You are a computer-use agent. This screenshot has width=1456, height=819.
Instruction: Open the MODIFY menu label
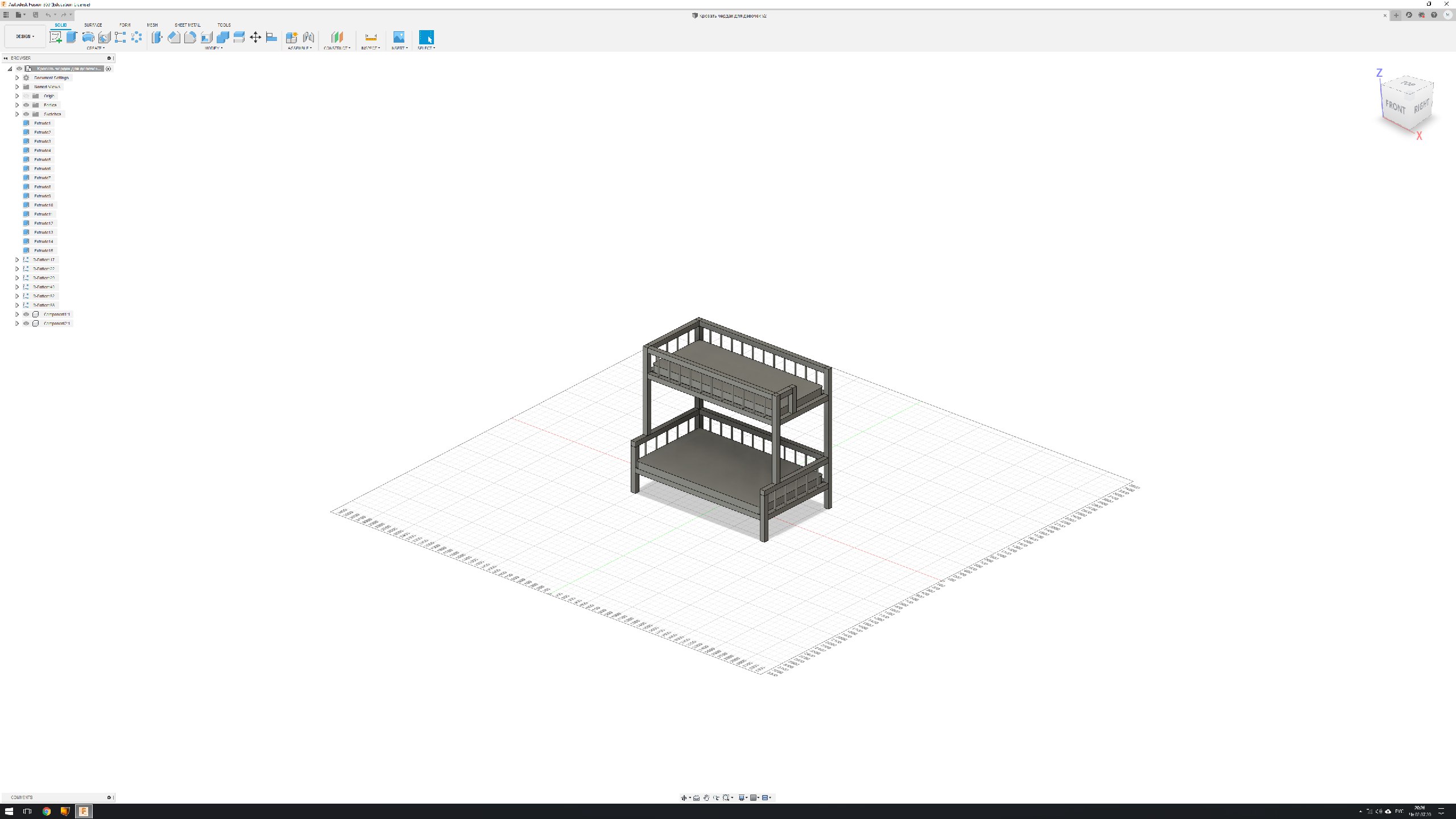click(213, 48)
